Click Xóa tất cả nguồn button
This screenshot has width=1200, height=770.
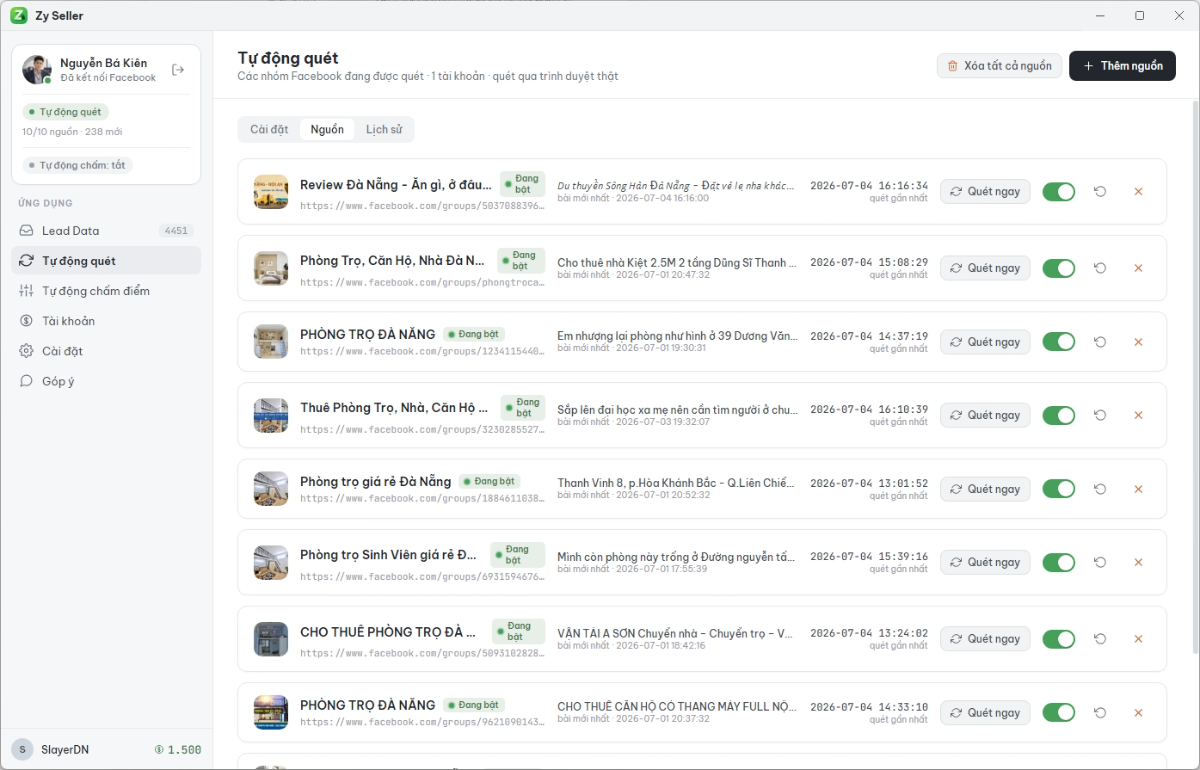click(999, 66)
